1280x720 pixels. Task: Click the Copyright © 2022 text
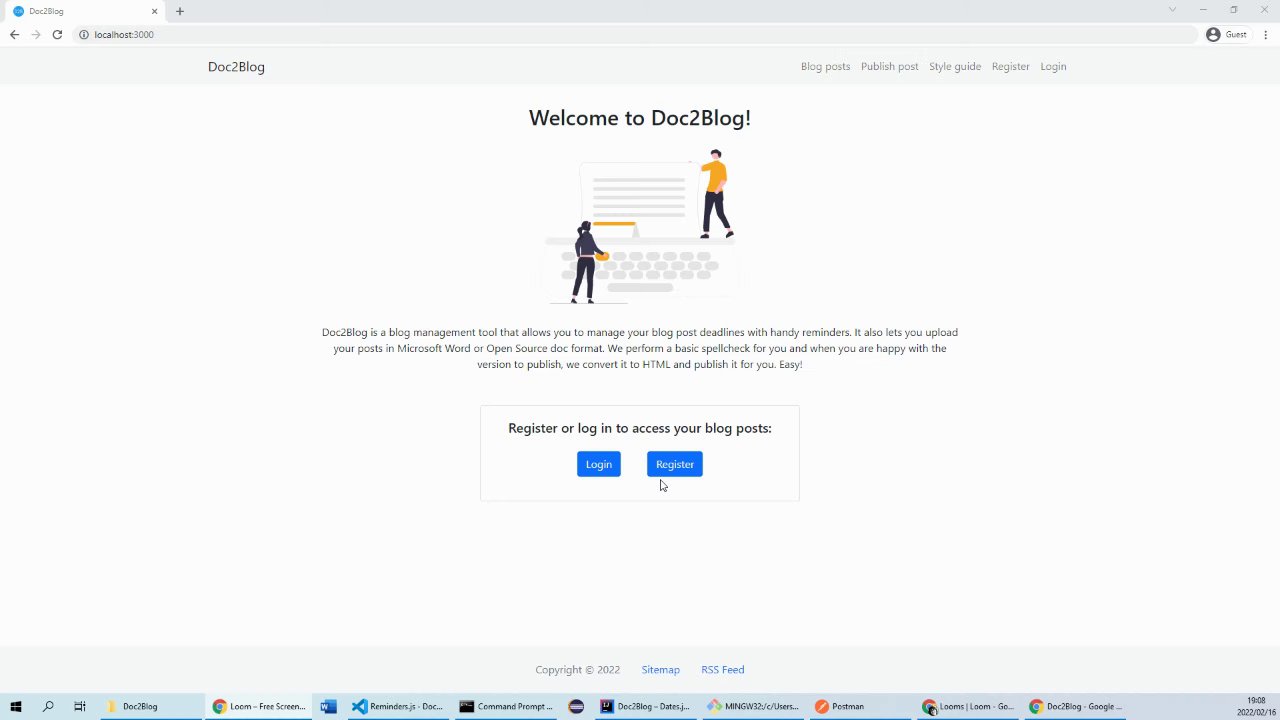577,670
